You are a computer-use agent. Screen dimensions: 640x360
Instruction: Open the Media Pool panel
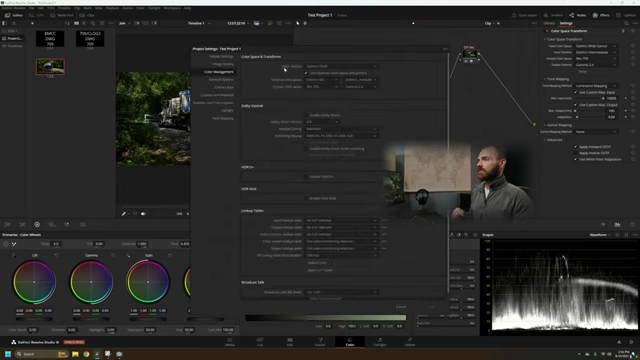(x=62, y=15)
